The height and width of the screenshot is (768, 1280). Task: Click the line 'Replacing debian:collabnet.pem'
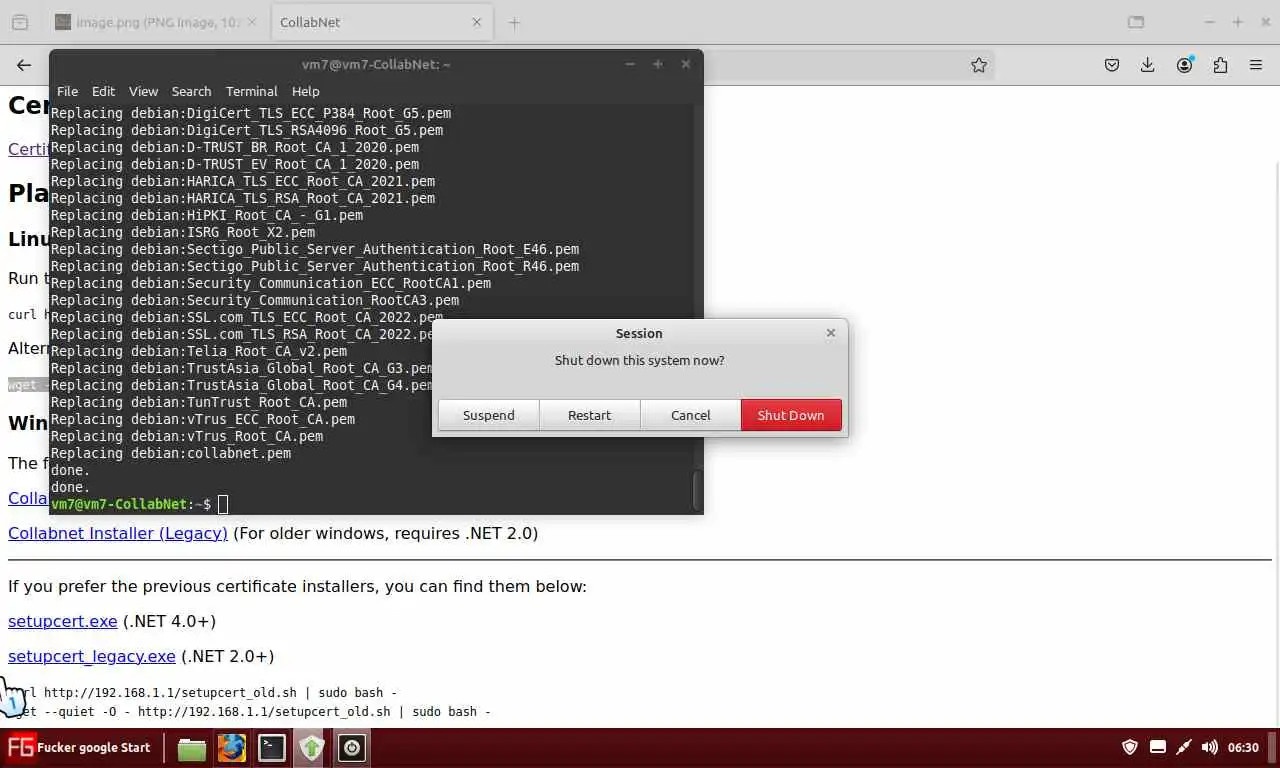171,453
